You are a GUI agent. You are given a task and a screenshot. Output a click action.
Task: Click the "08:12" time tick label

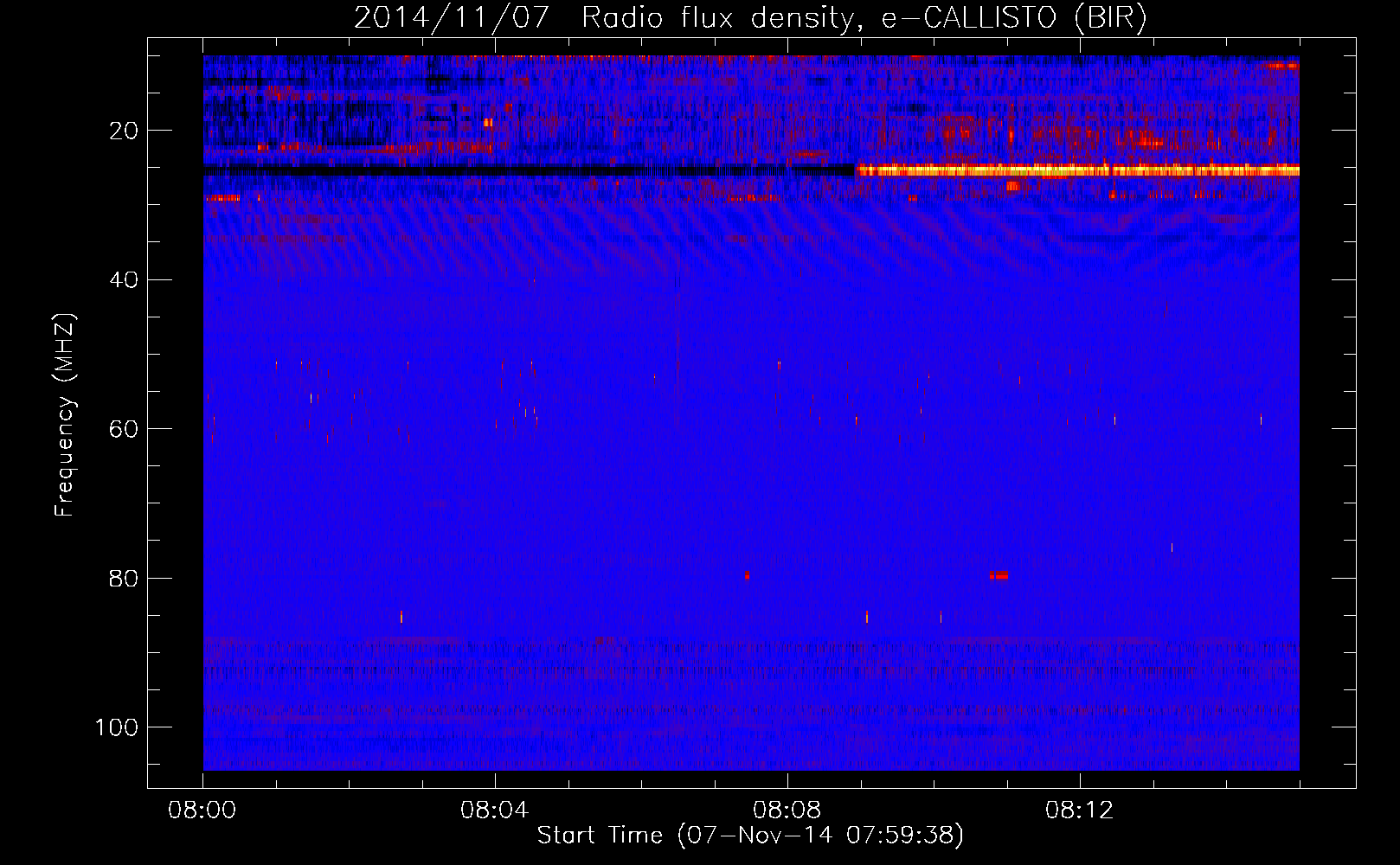(1080, 811)
